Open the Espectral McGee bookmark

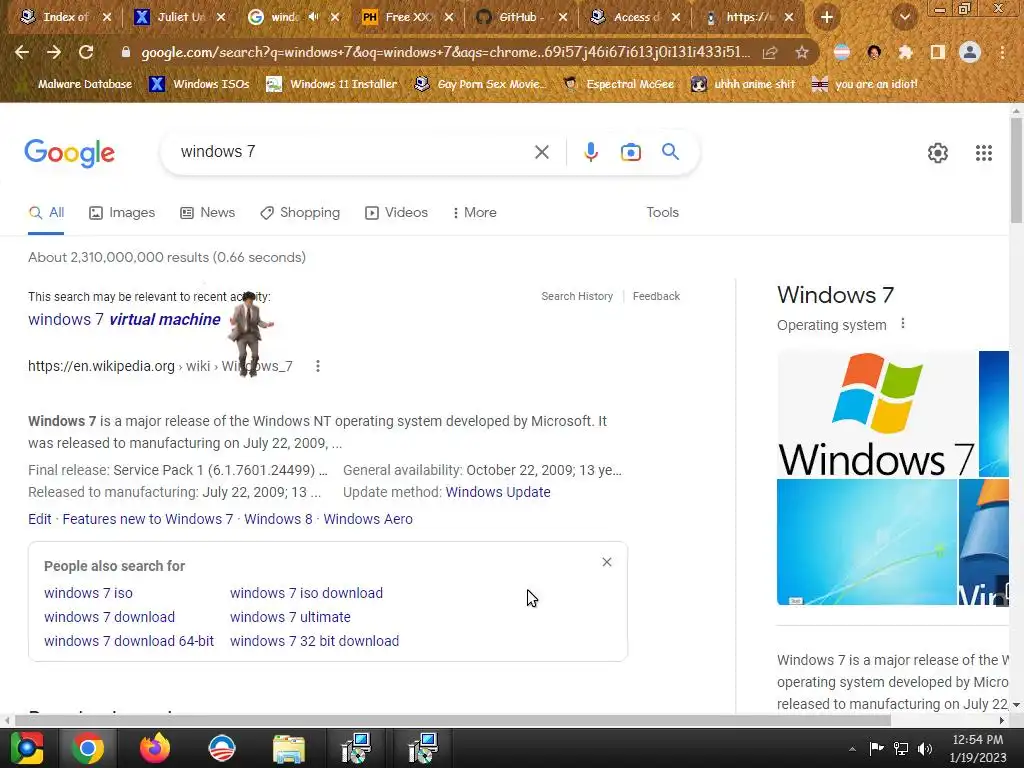pos(618,84)
